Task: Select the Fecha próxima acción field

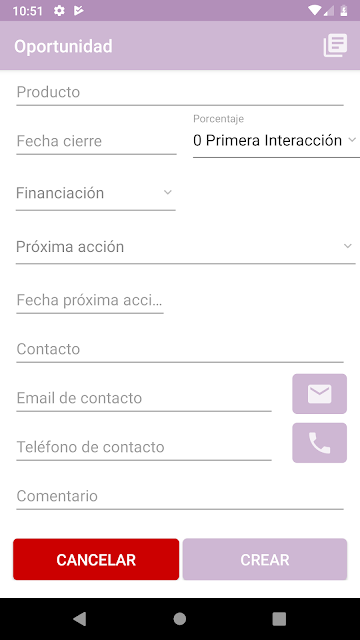Action: (90, 300)
